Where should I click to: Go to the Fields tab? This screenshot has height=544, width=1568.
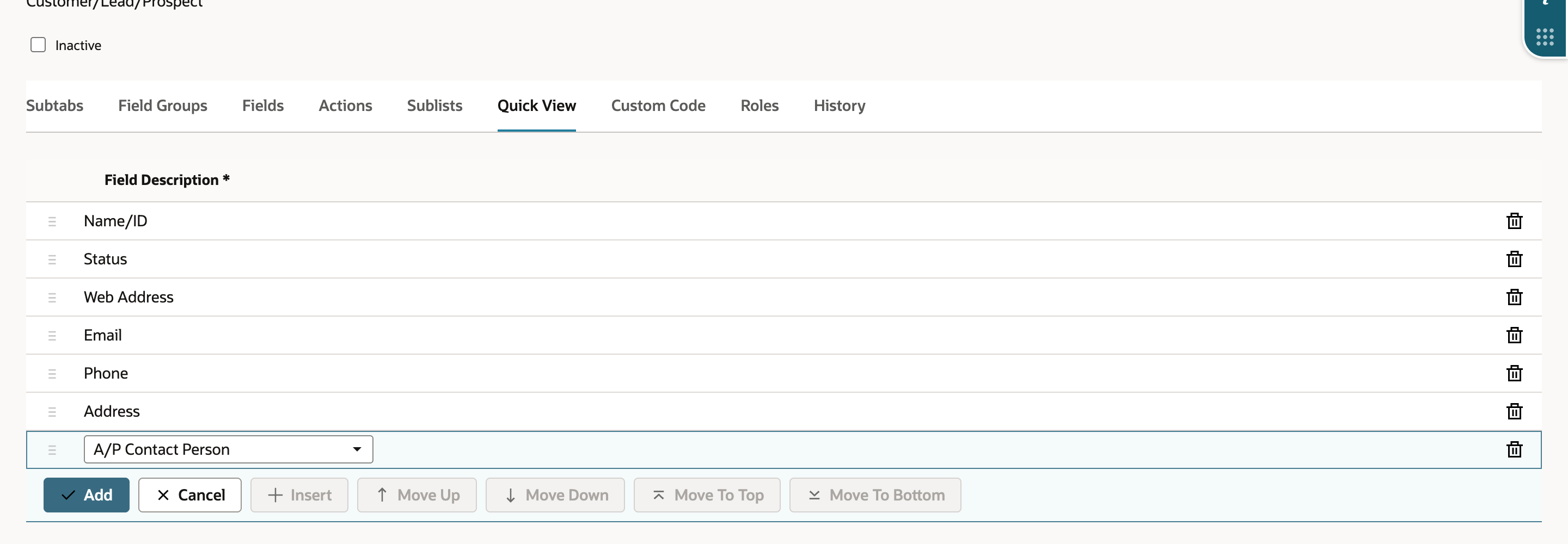pos(263,106)
